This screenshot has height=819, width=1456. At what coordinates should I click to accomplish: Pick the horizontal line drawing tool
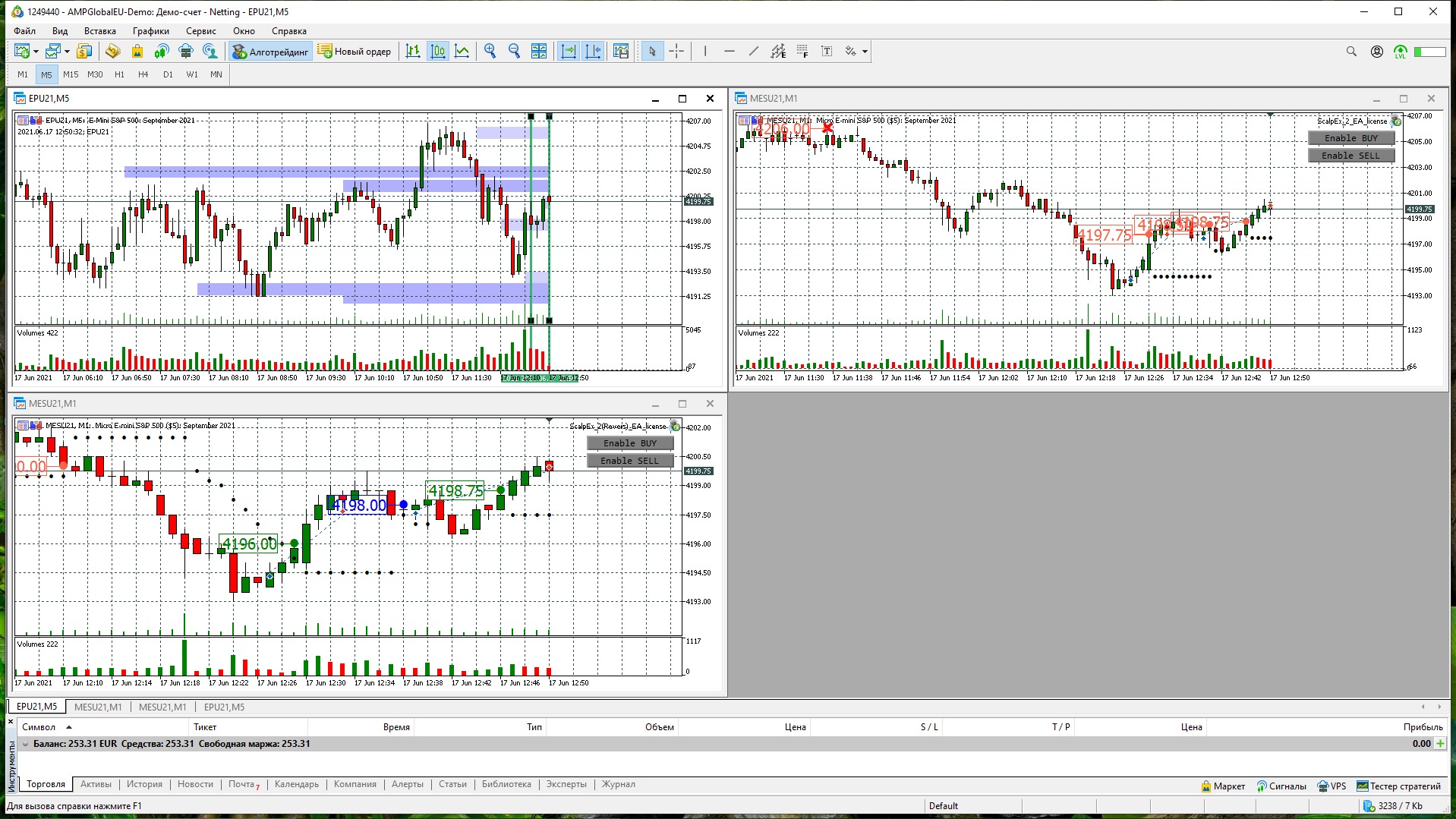pyautogui.click(x=730, y=52)
